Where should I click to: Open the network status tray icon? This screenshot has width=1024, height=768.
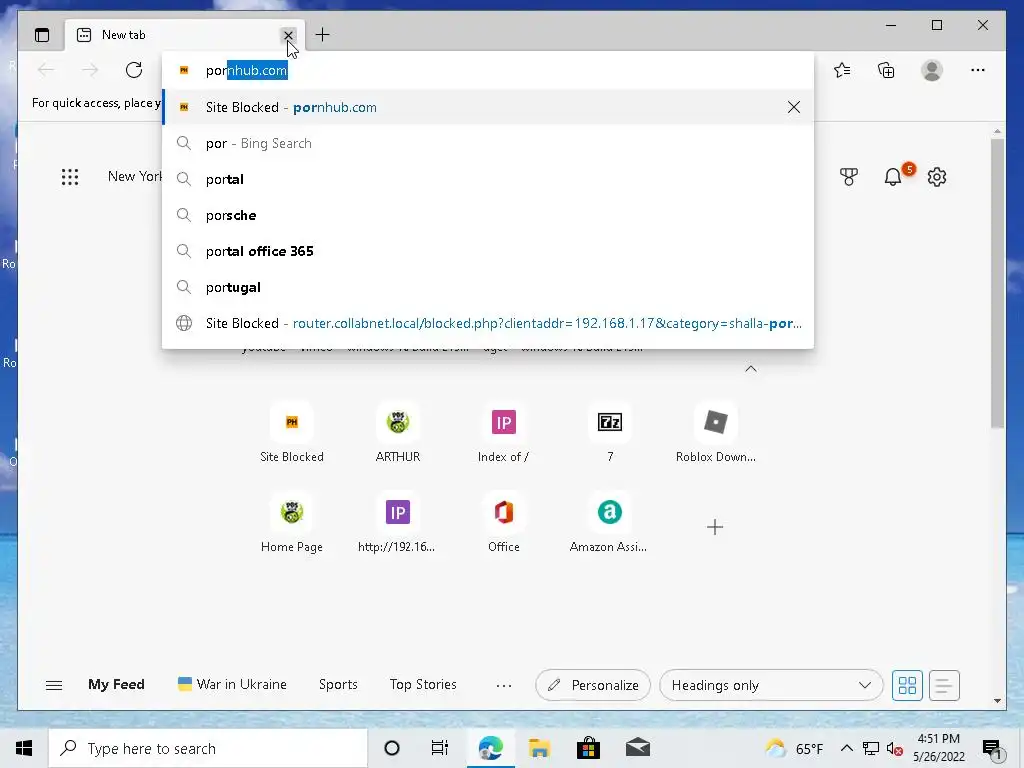[x=871, y=748]
